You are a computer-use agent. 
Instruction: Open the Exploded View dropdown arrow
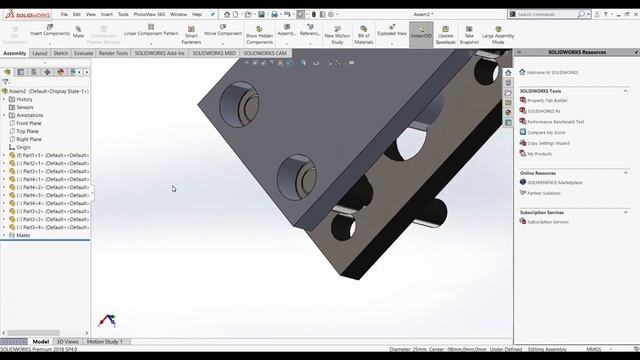(x=392, y=43)
